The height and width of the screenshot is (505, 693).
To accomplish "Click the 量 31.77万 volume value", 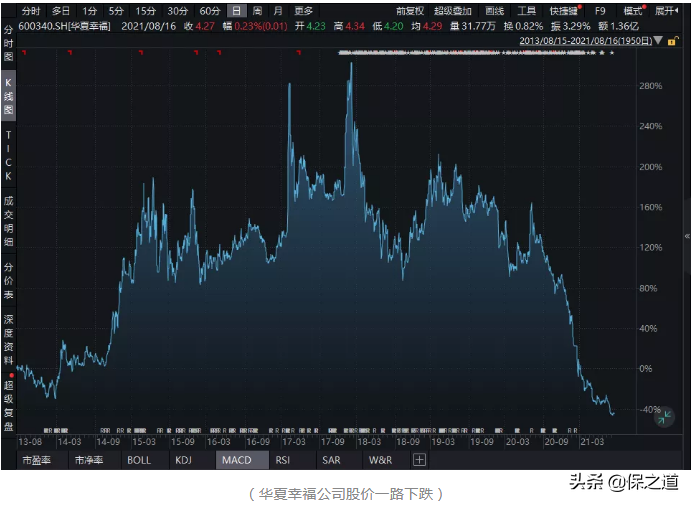I will pos(472,26).
